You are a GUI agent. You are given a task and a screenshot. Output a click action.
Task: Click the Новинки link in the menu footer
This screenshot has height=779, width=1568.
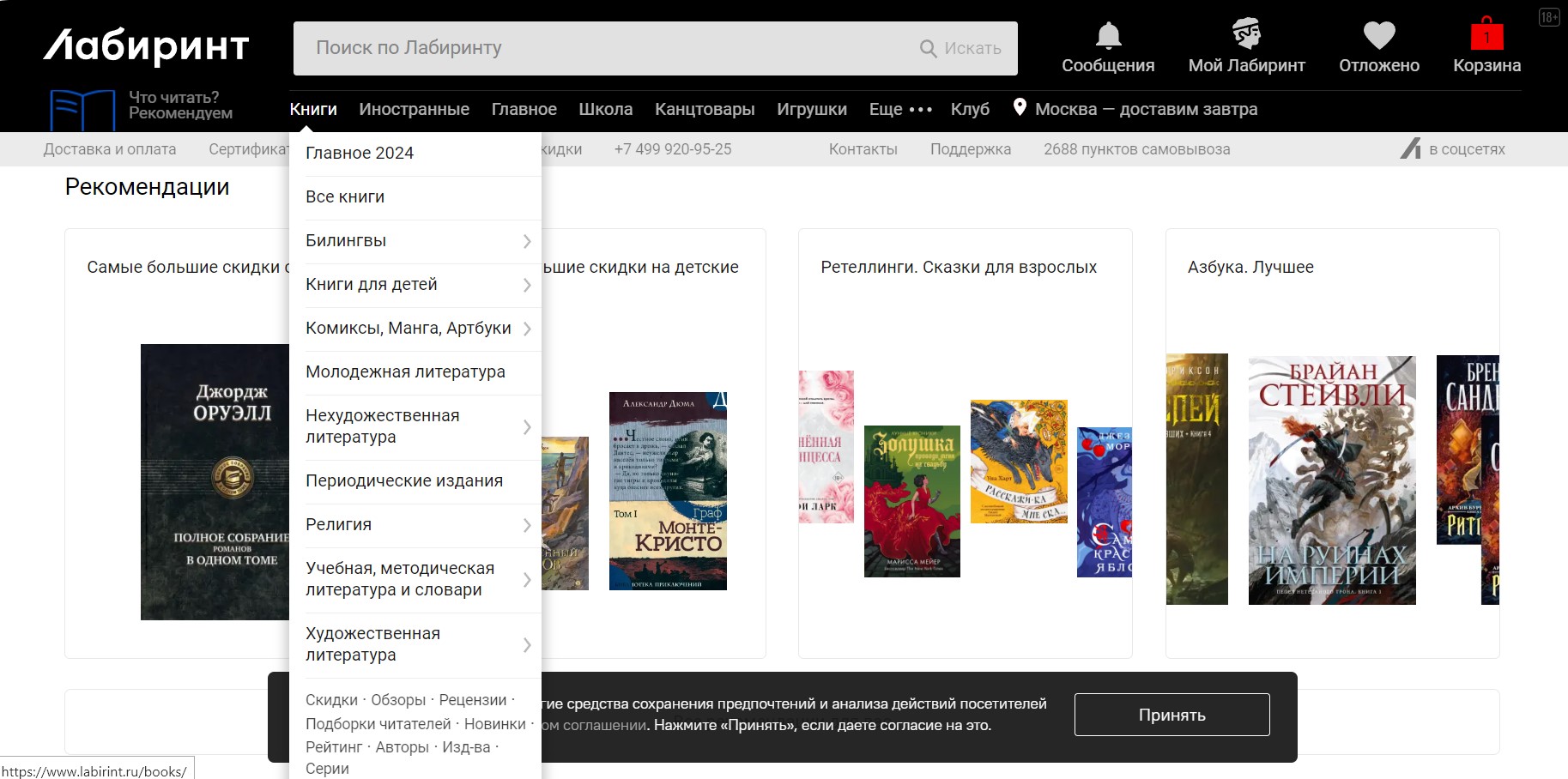494,724
